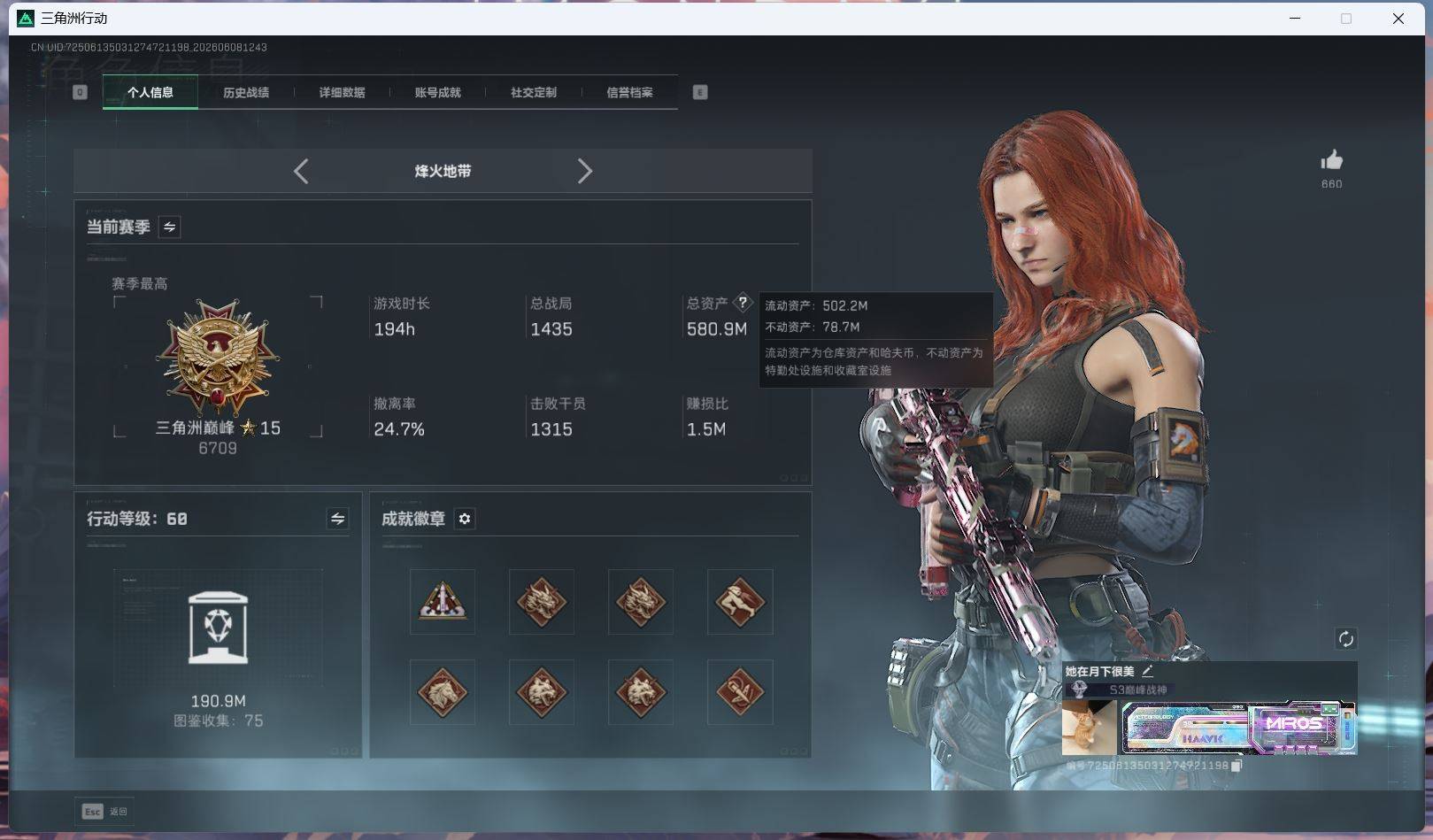Click the 图鉴收集: 75 text
1433x840 pixels.
coord(218,721)
